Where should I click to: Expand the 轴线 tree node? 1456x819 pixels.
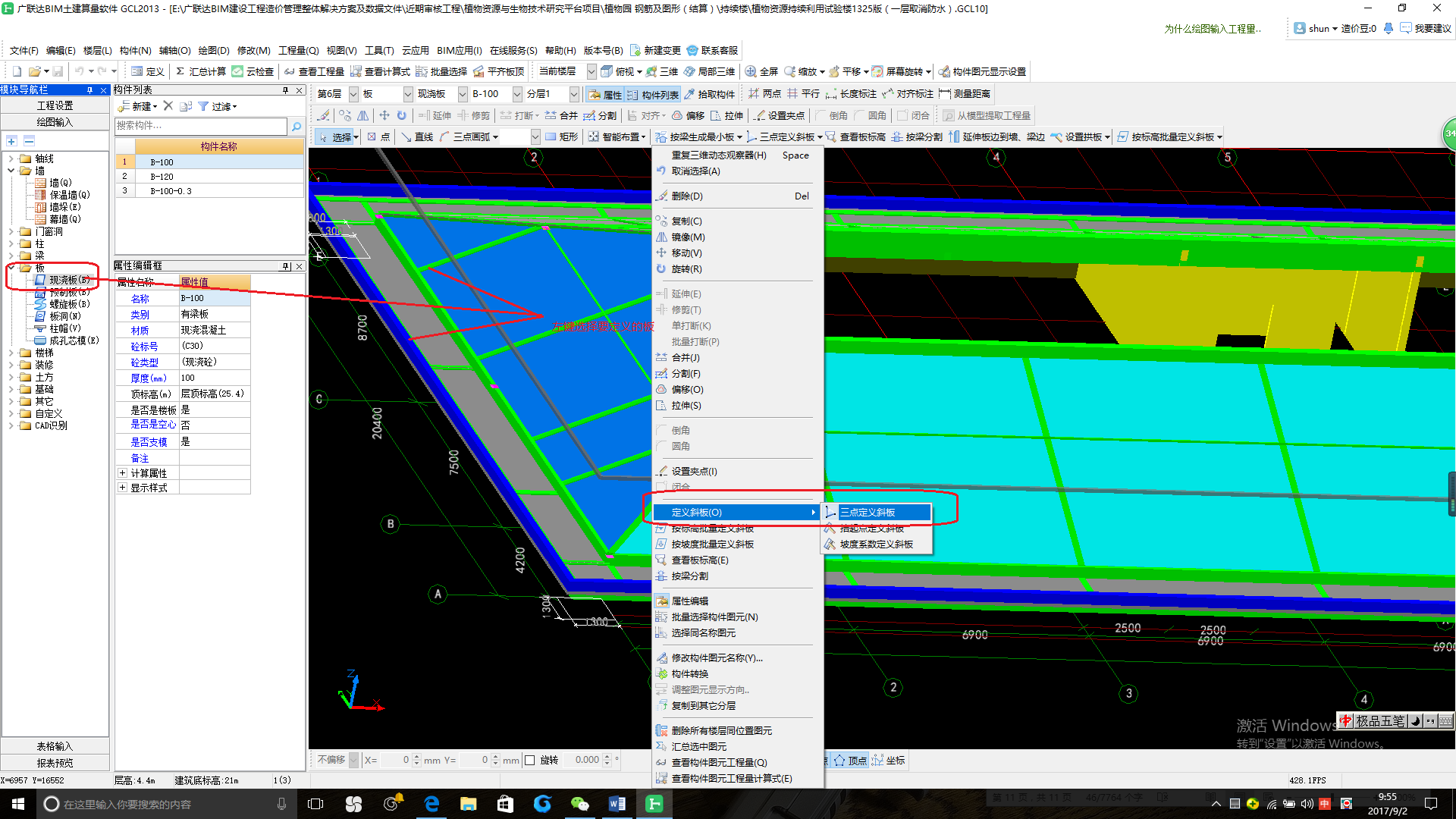(11, 159)
